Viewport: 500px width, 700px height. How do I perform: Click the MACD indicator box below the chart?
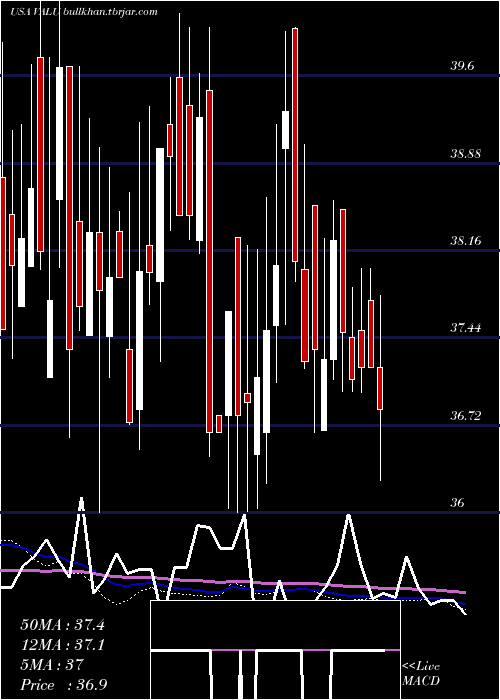coord(275,650)
